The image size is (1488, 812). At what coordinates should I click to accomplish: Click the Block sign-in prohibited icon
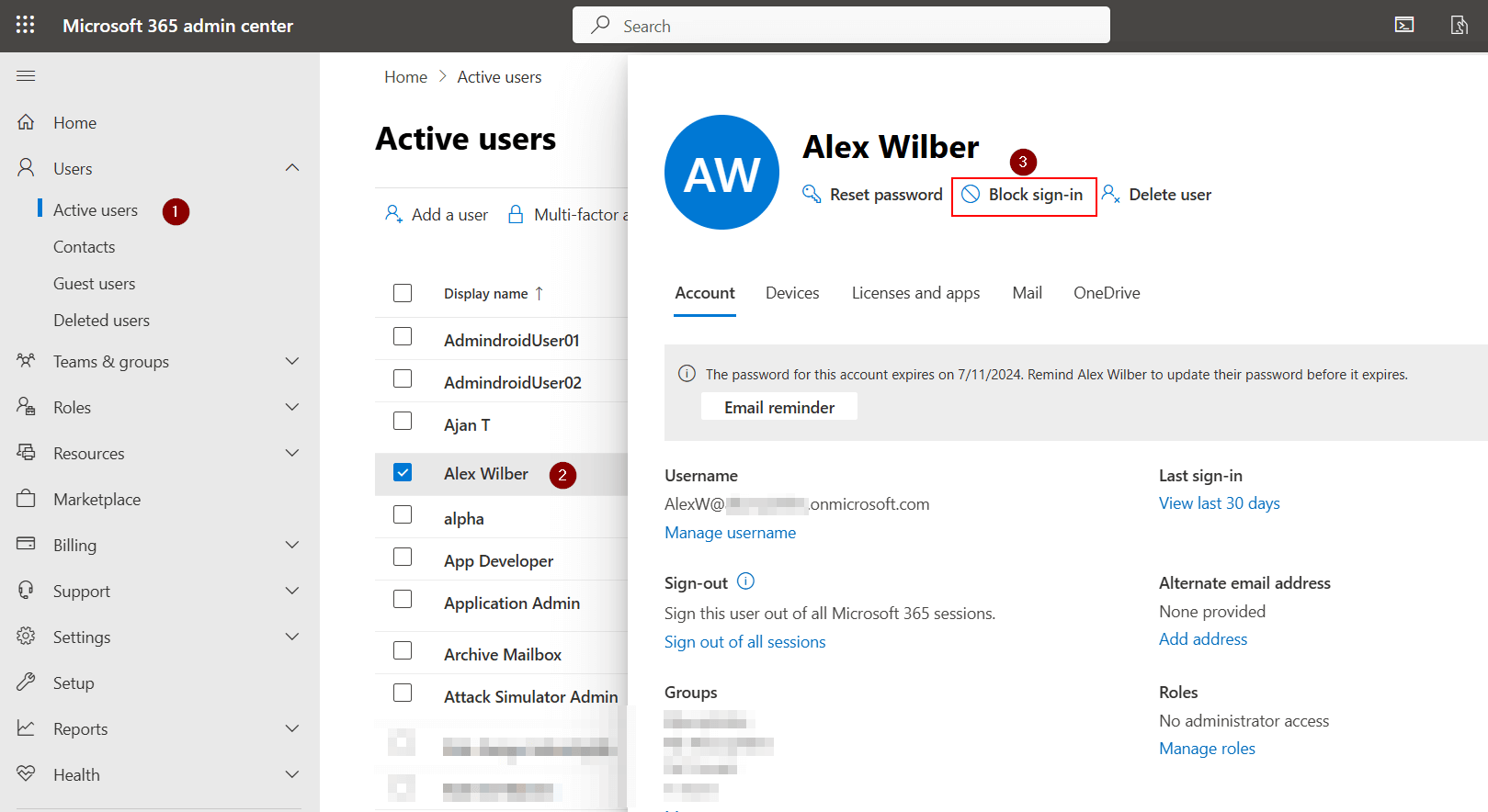pyautogui.click(x=971, y=194)
